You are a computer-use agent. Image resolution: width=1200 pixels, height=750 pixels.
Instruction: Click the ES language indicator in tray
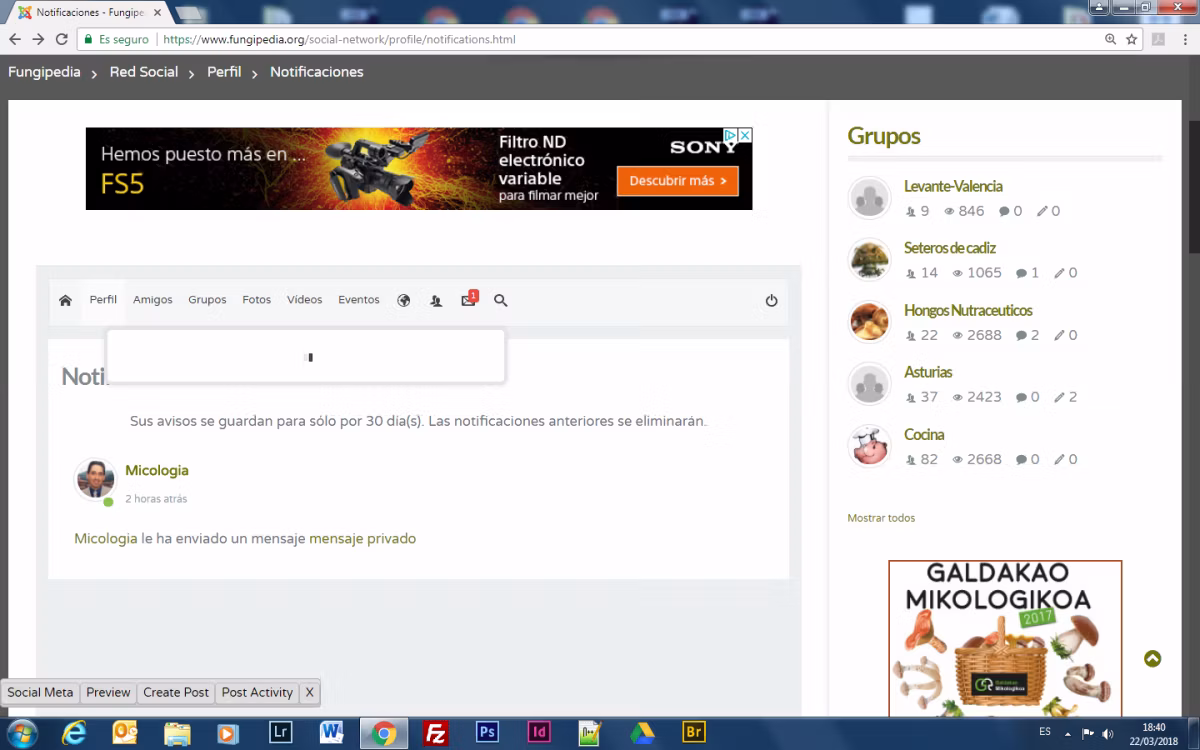click(x=1045, y=732)
